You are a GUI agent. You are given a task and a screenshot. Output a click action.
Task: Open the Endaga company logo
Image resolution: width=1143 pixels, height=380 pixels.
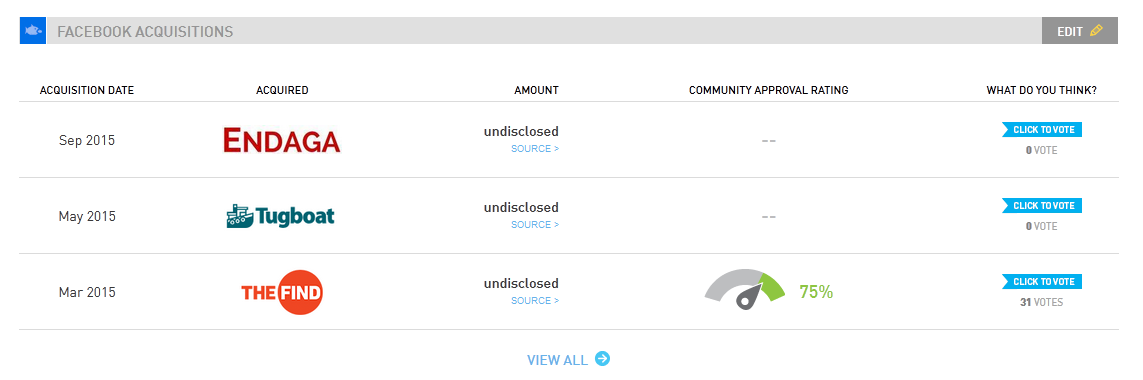[x=282, y=140]
